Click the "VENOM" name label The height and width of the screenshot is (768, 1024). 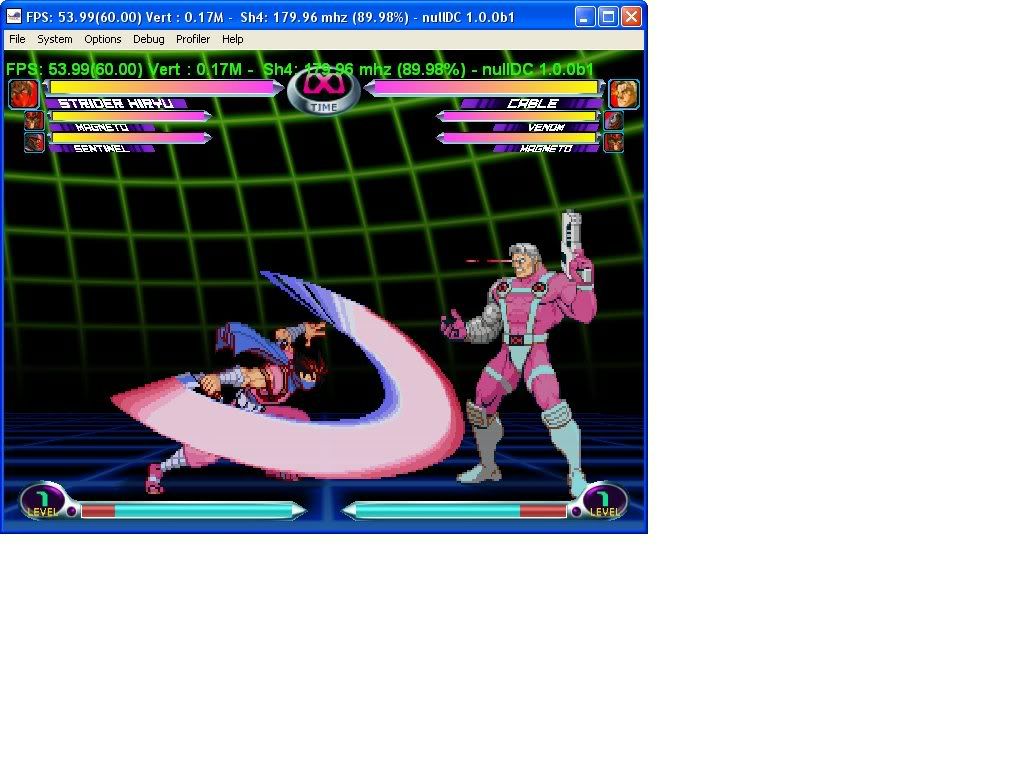pos(546,127)
